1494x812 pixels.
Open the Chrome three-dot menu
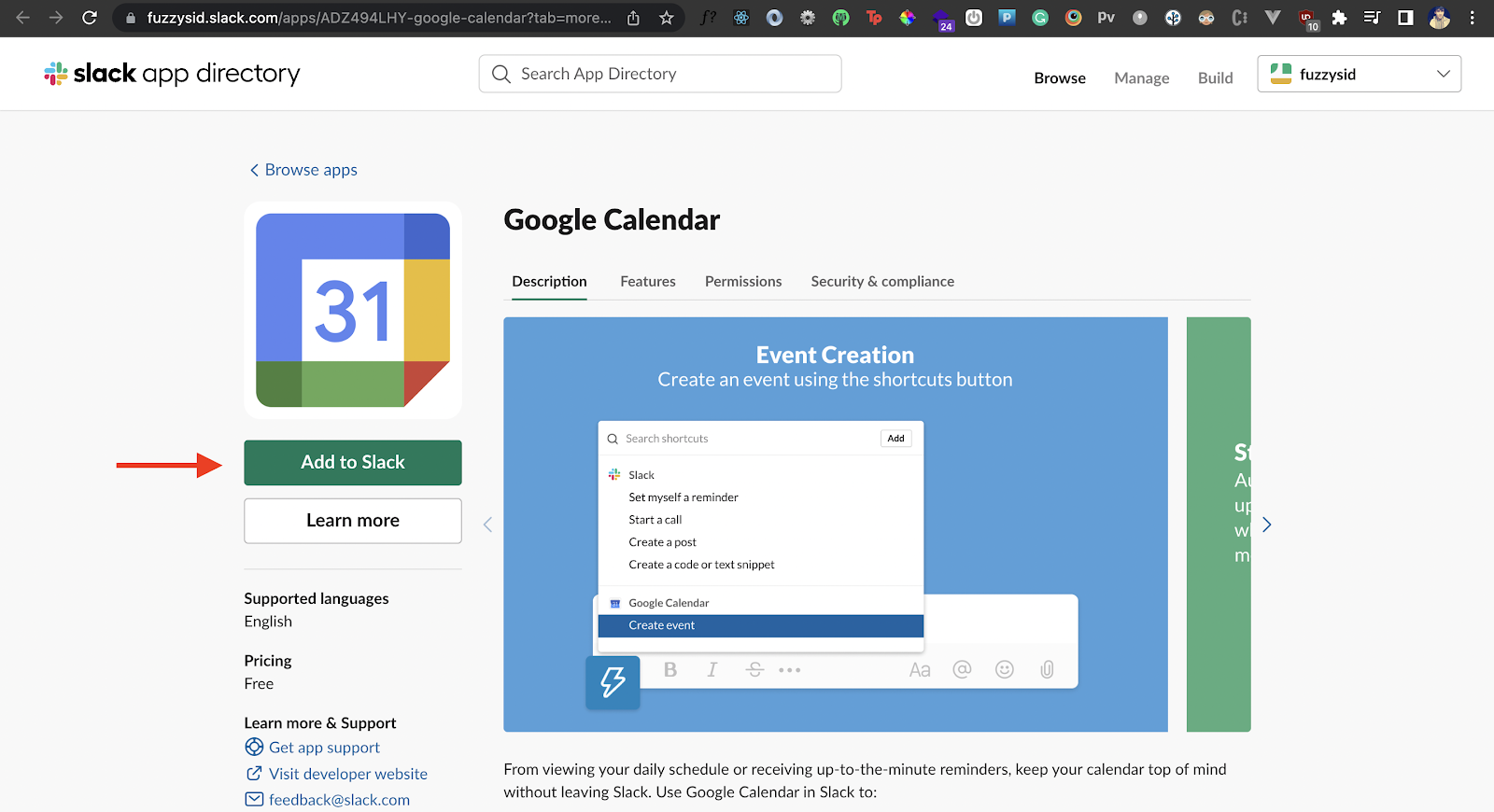point(1473,18)
